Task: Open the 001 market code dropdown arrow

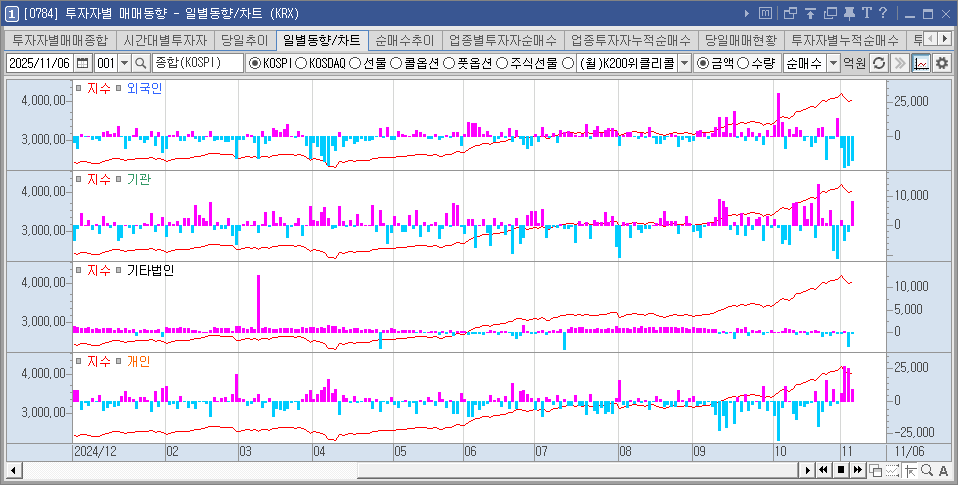Action: [x=124, y=63]
